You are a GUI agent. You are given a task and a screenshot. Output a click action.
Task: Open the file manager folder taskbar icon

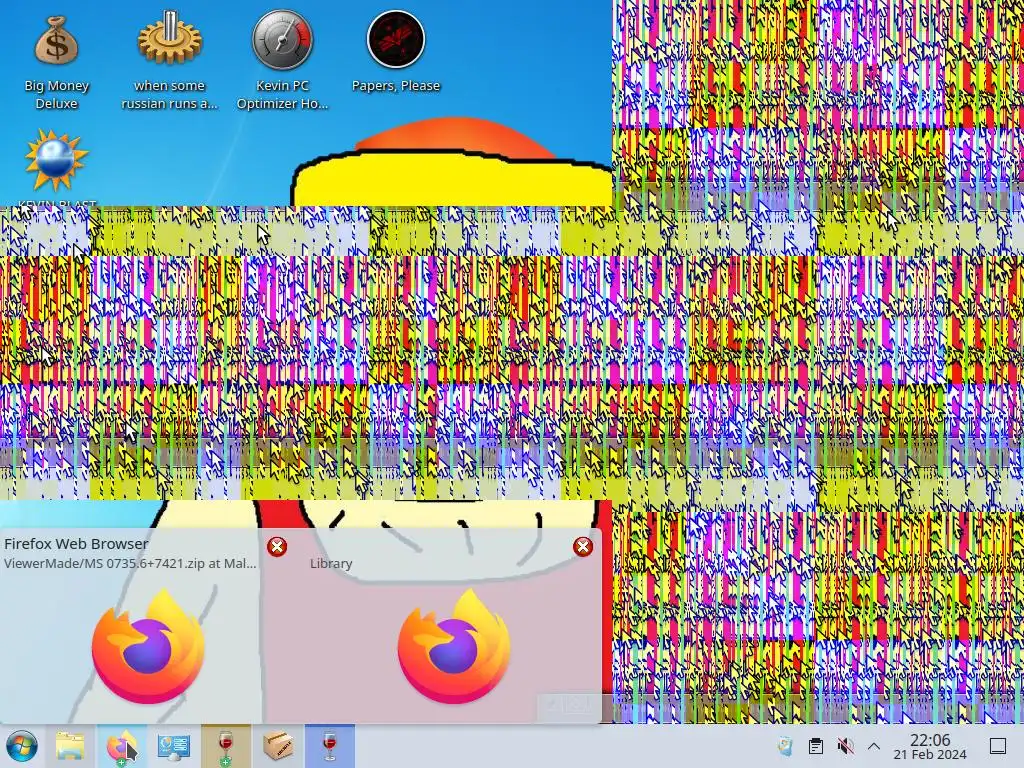(x=70, y=746)
